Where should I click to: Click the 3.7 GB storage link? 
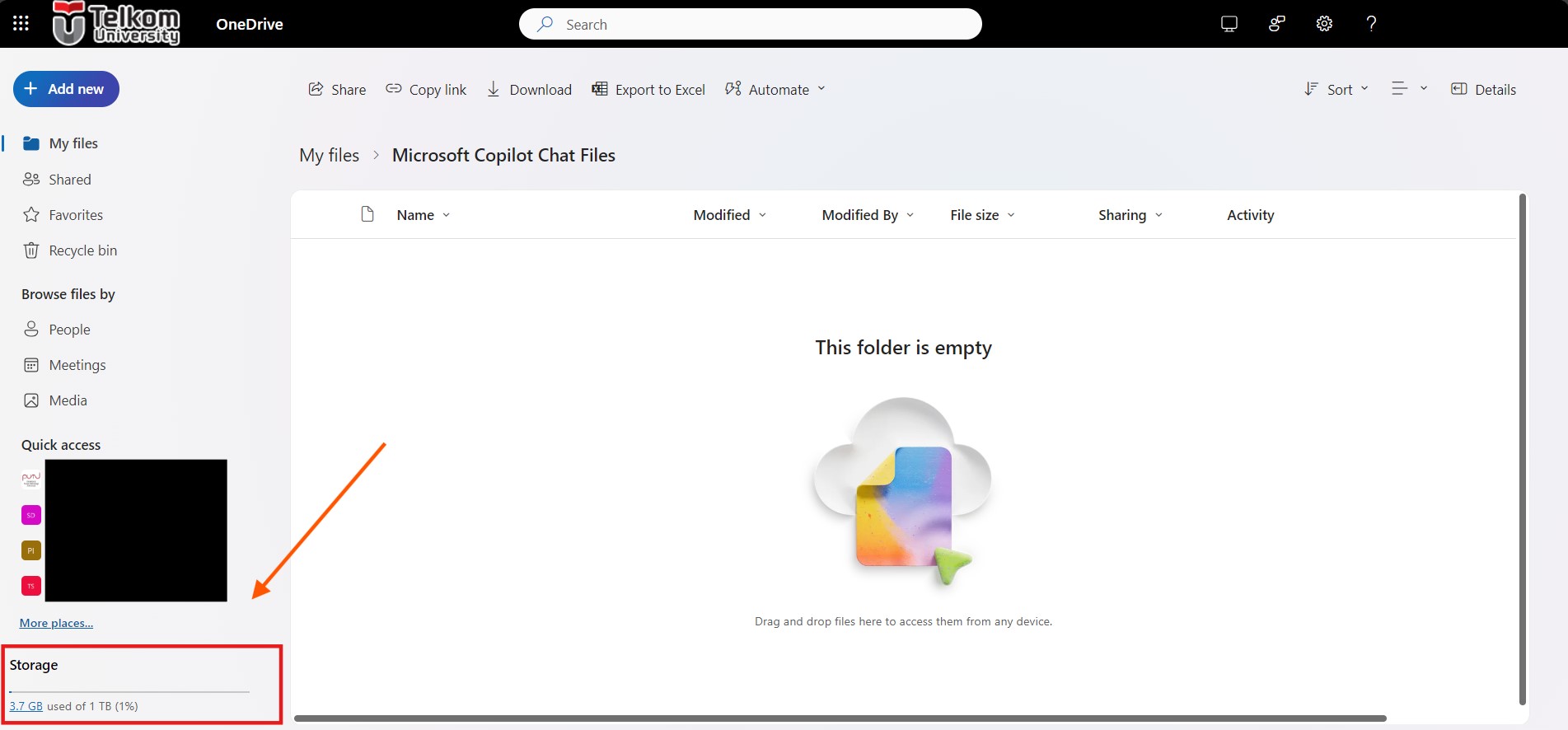point(26,706)
